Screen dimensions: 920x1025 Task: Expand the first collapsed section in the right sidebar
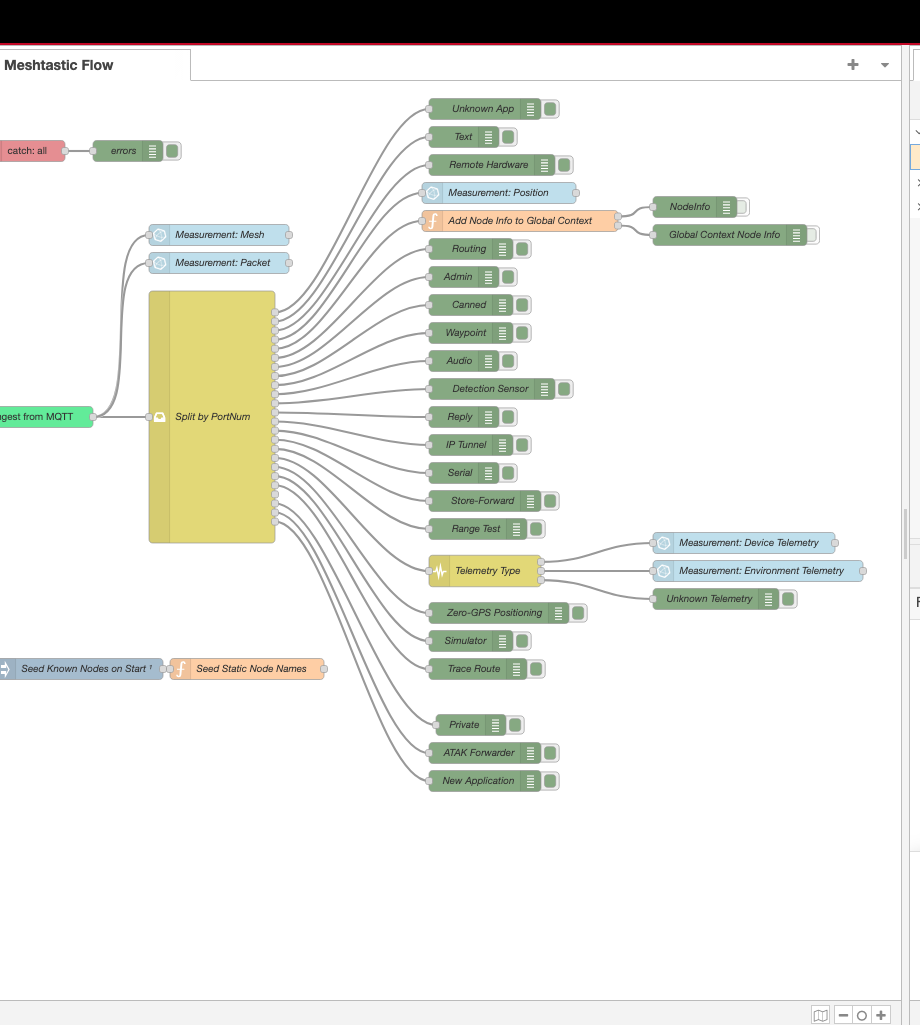917,182
